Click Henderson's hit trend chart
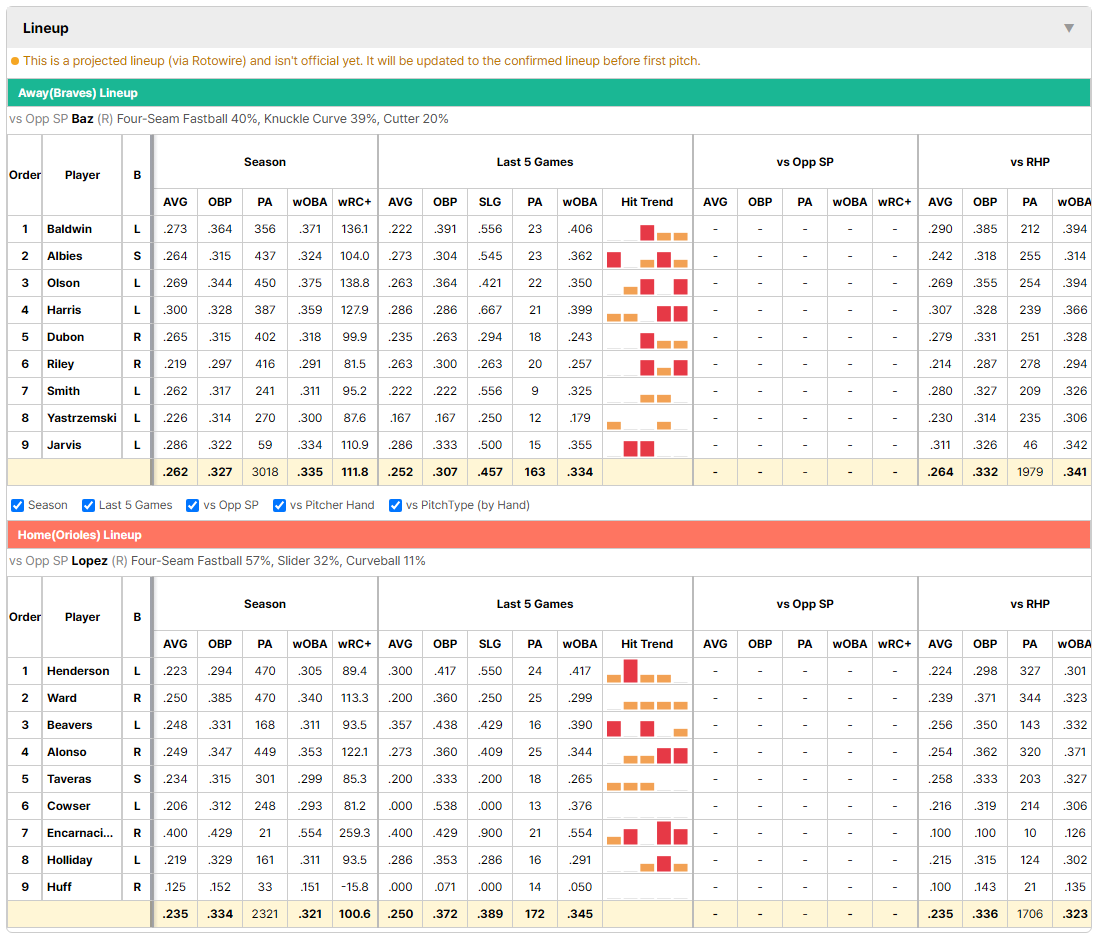 647,671
